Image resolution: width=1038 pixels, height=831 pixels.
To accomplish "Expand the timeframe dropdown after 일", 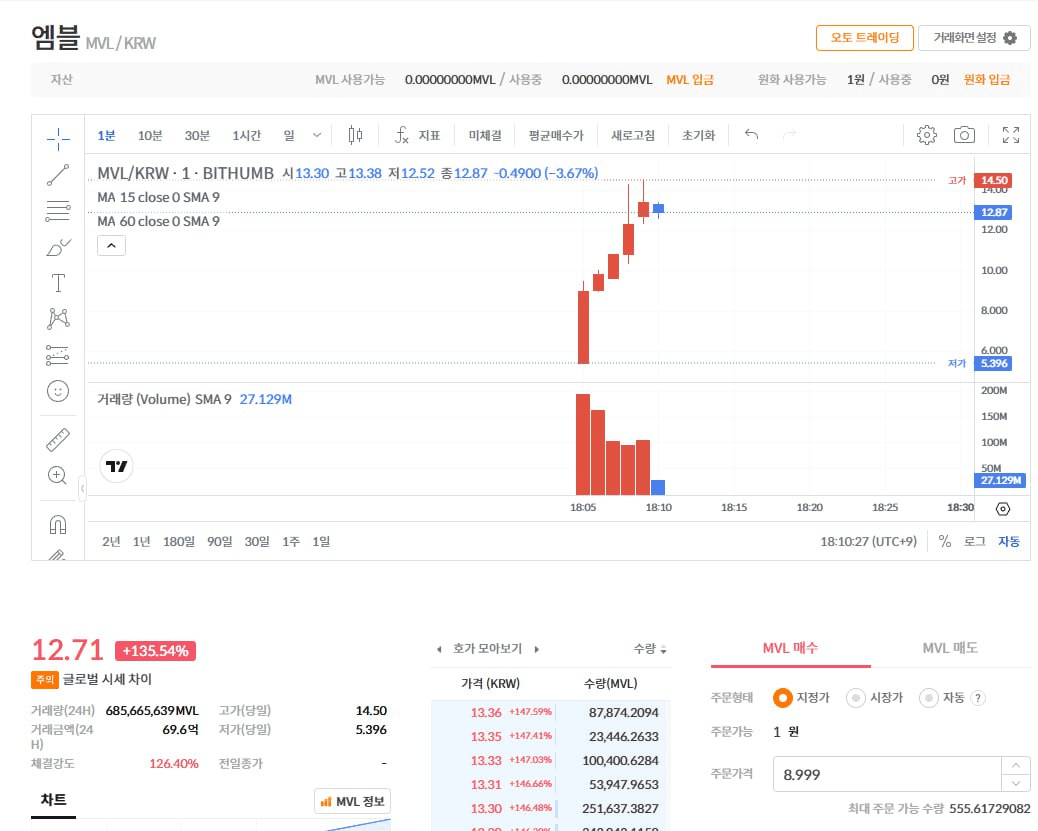I will pyautogui.click(x=317, y=135).
